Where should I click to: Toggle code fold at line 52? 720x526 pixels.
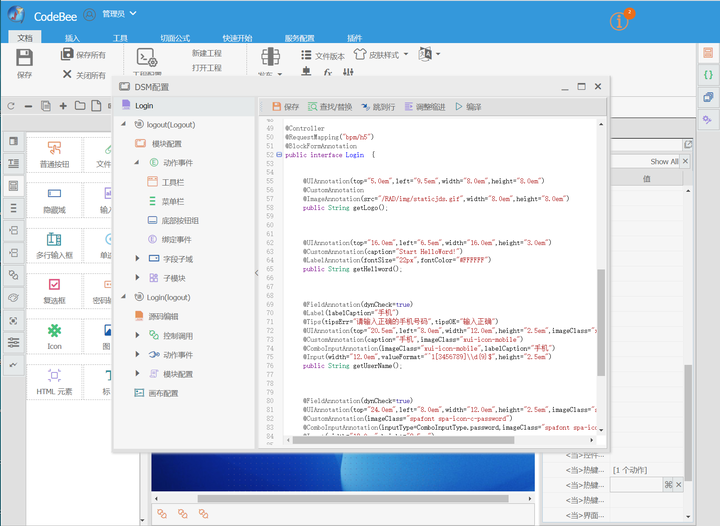coord(279,155)
